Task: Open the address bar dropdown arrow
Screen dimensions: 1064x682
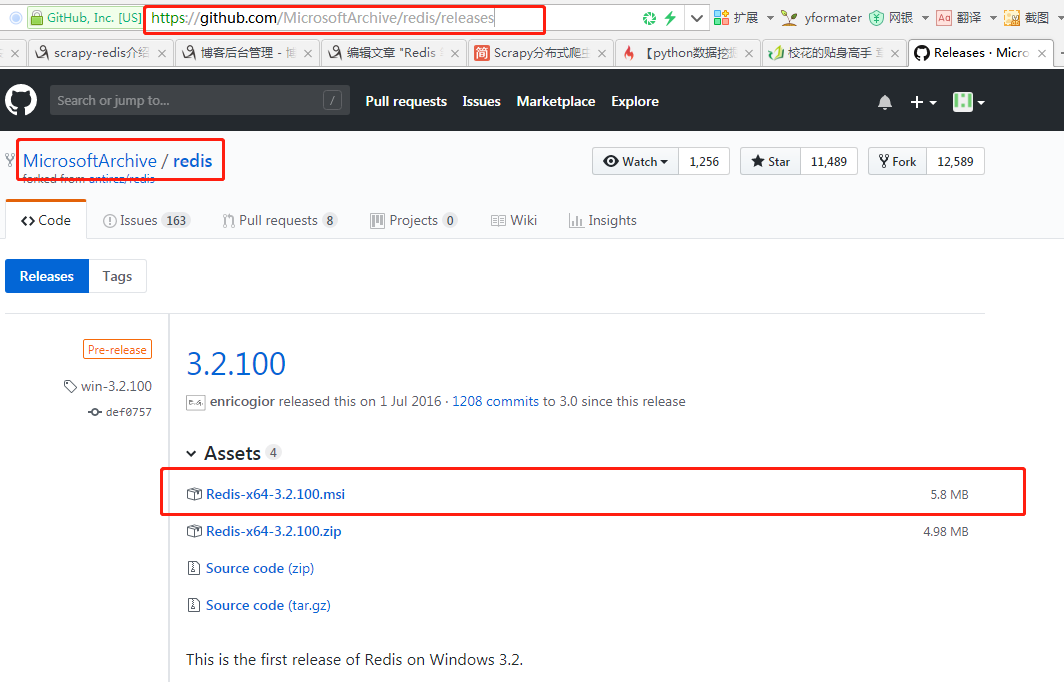Action: 696,18
